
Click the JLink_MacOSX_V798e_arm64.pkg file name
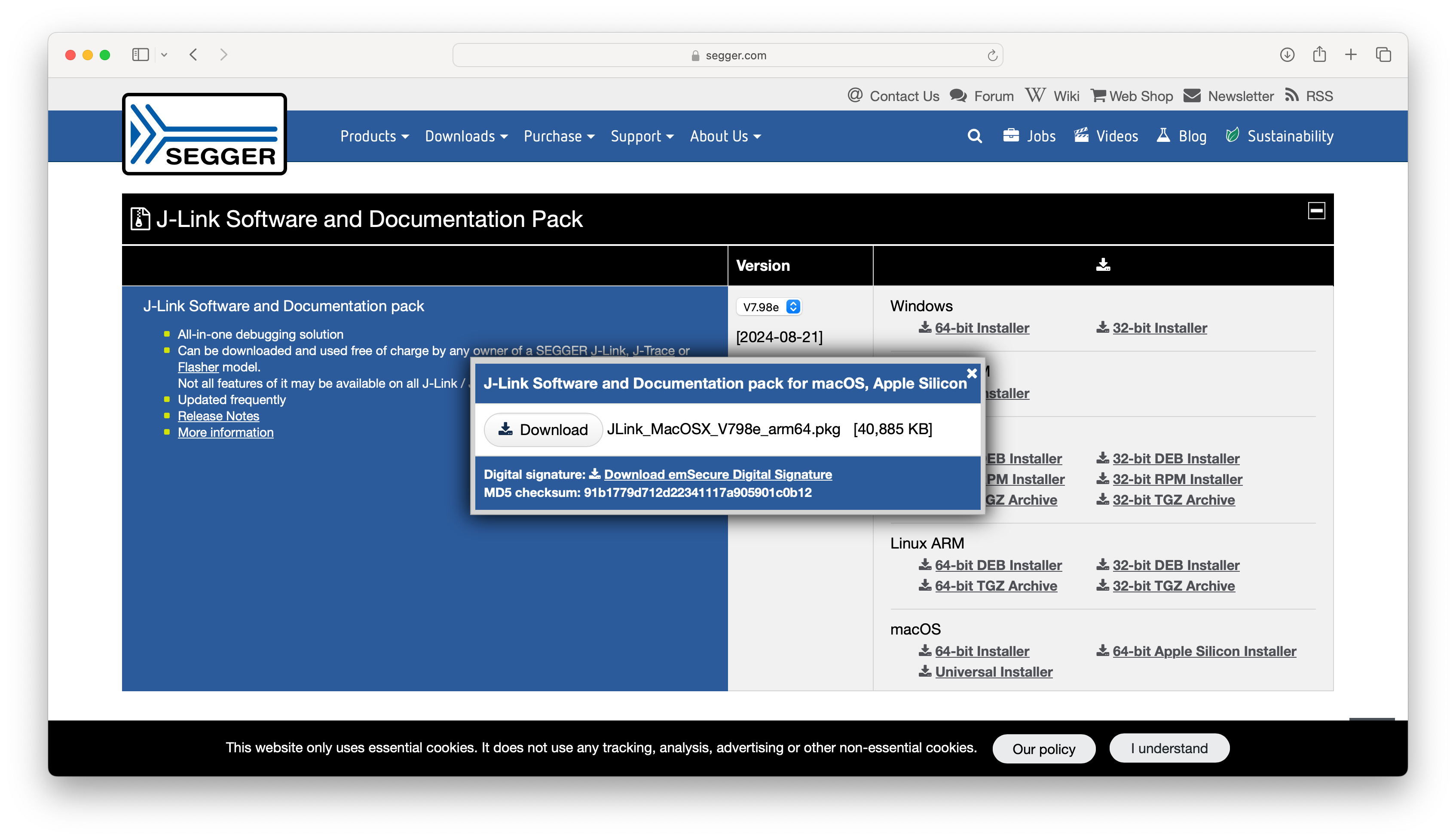[x=724, y=429]
